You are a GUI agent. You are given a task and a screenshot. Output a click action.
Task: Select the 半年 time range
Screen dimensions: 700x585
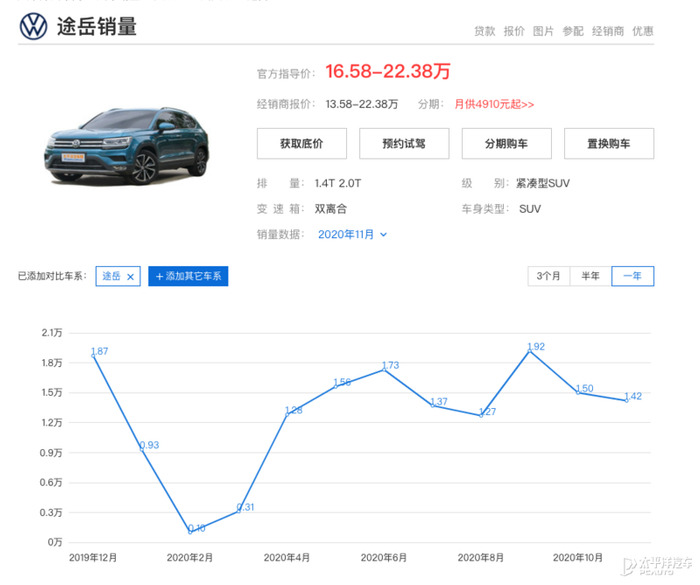point(590,276)
